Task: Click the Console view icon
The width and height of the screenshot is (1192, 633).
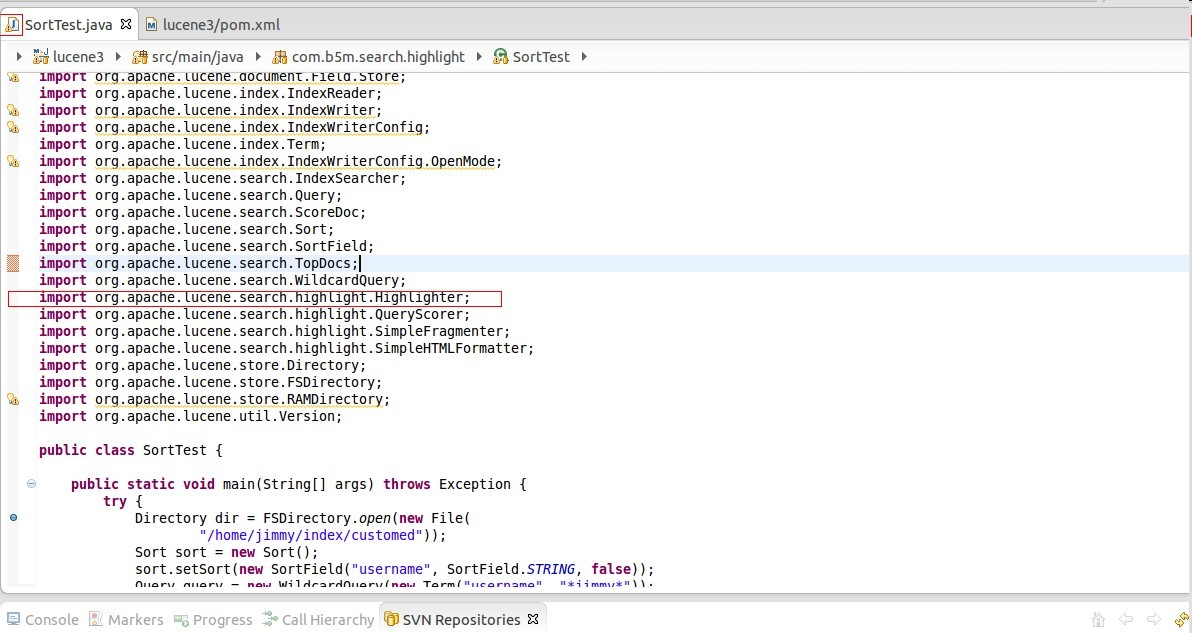Action: point(14,619)
